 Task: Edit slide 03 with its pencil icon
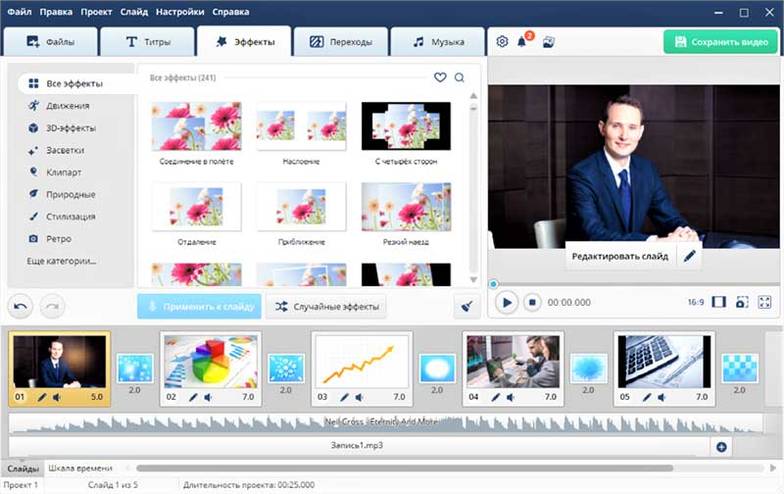click(x=344, y=397)
